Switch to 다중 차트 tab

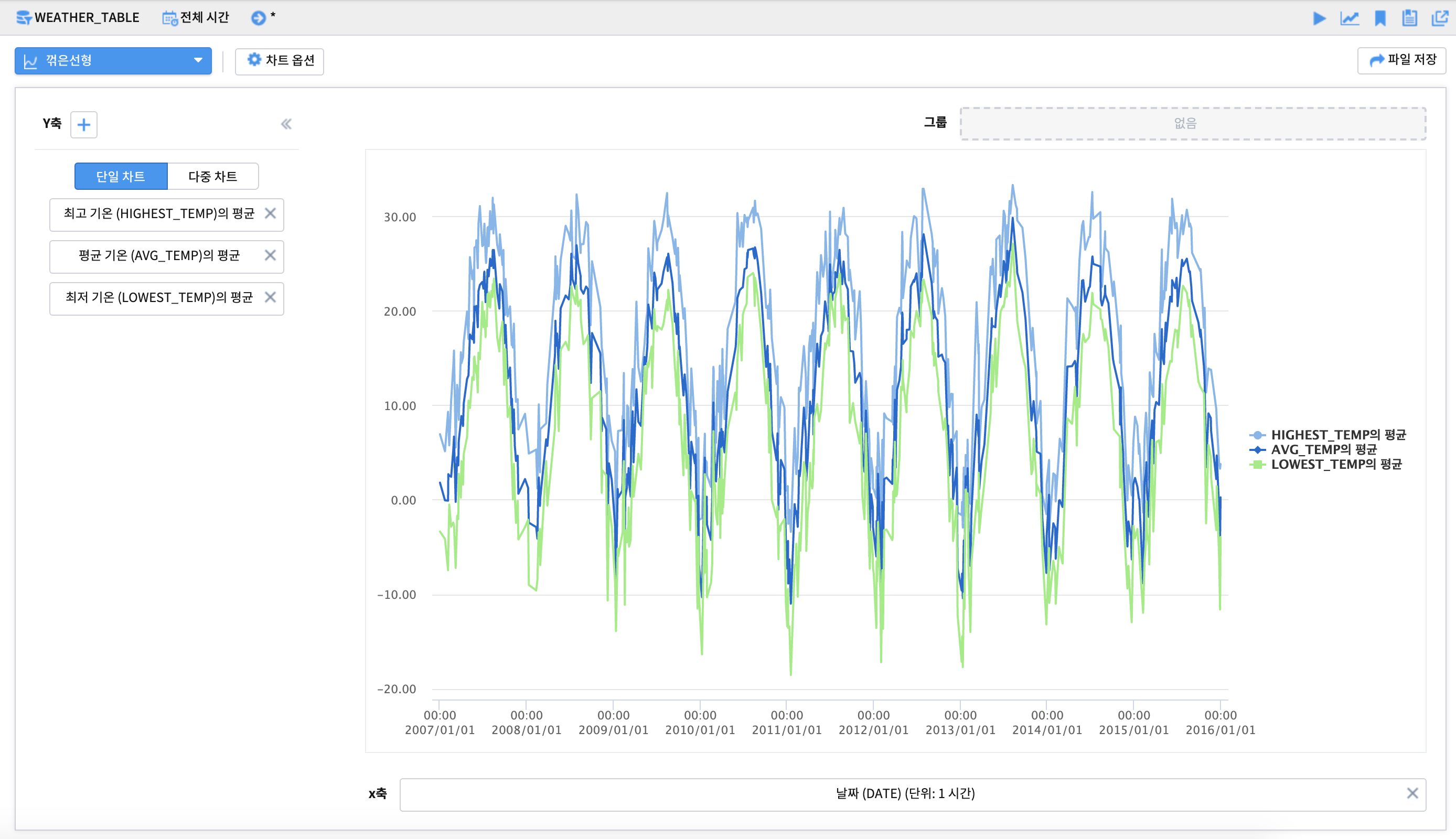point(212,176)
